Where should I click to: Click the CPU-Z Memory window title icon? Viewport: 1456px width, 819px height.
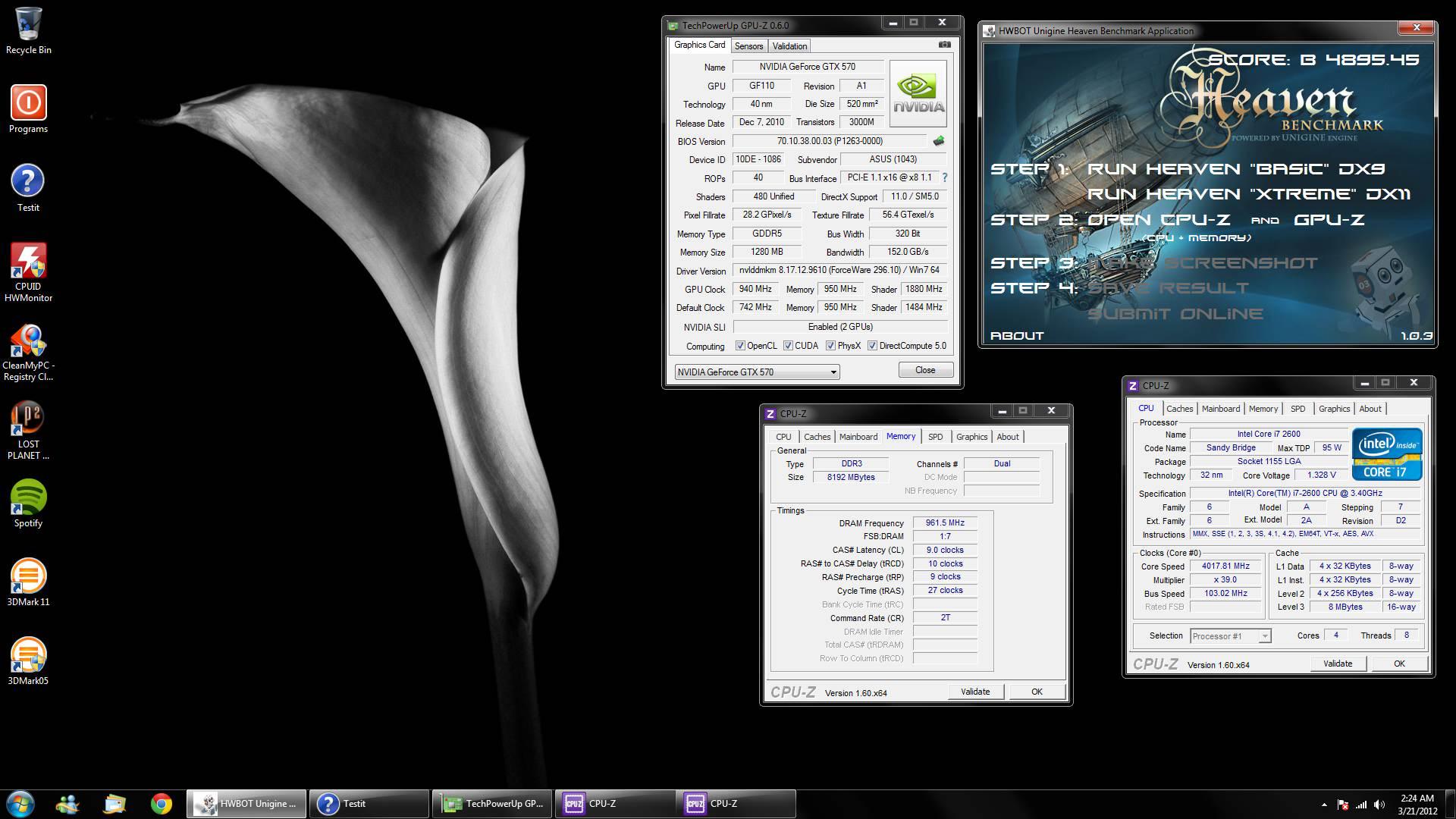tap(770, 414)
